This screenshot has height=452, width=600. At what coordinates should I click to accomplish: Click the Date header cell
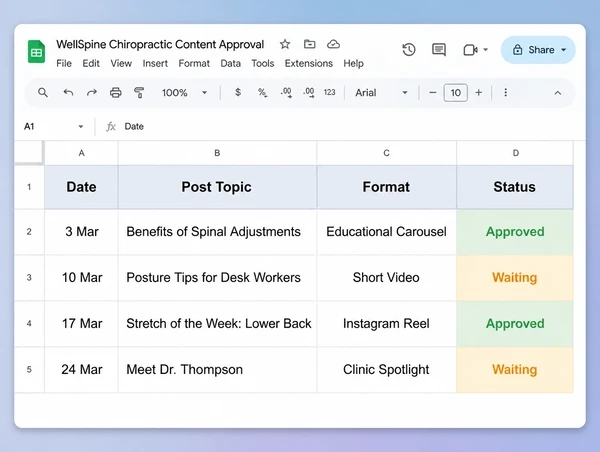[x=82, y=187]
